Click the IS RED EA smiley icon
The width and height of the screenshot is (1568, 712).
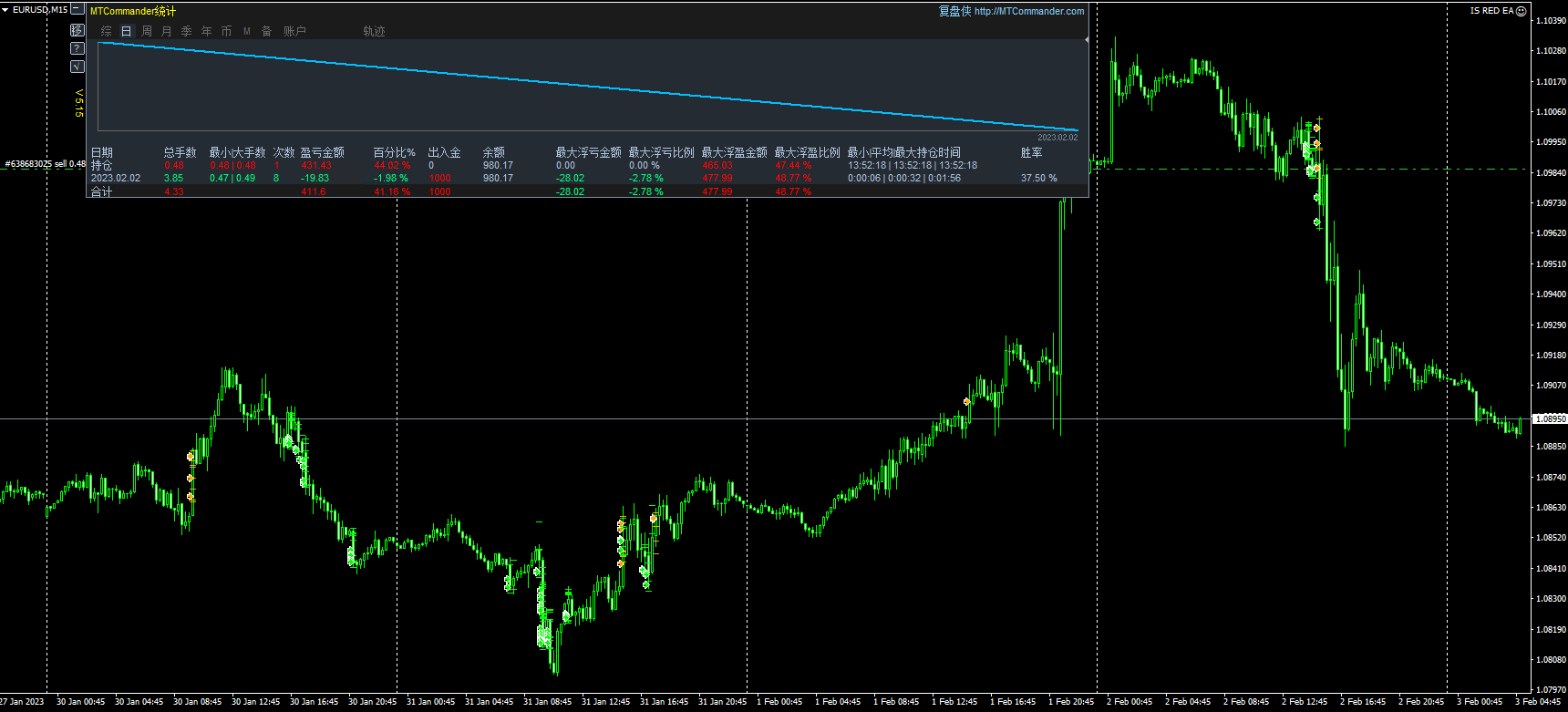[x=1521, y=11]
